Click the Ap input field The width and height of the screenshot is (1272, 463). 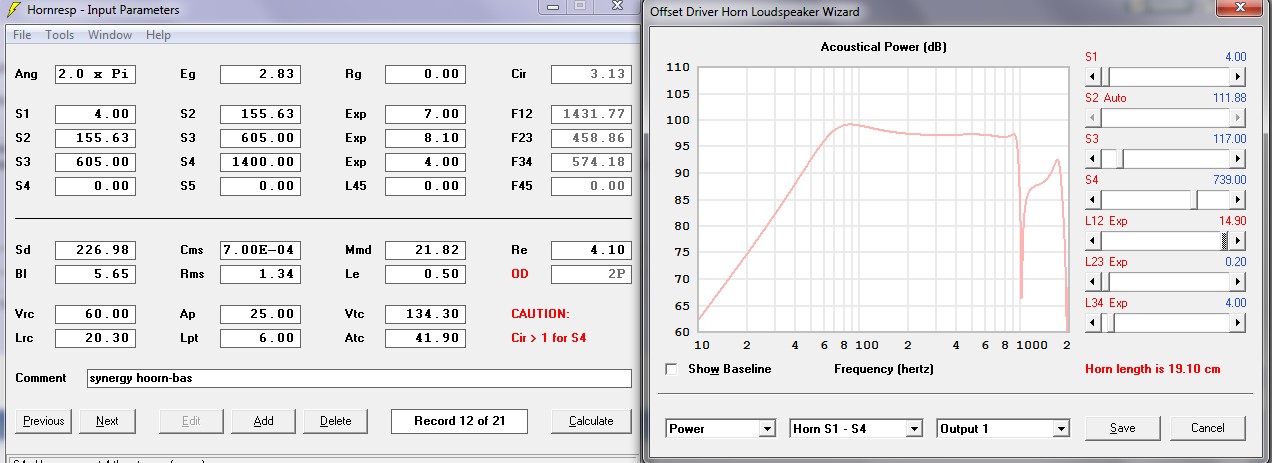pyautogui.click(x=260, y=314)
